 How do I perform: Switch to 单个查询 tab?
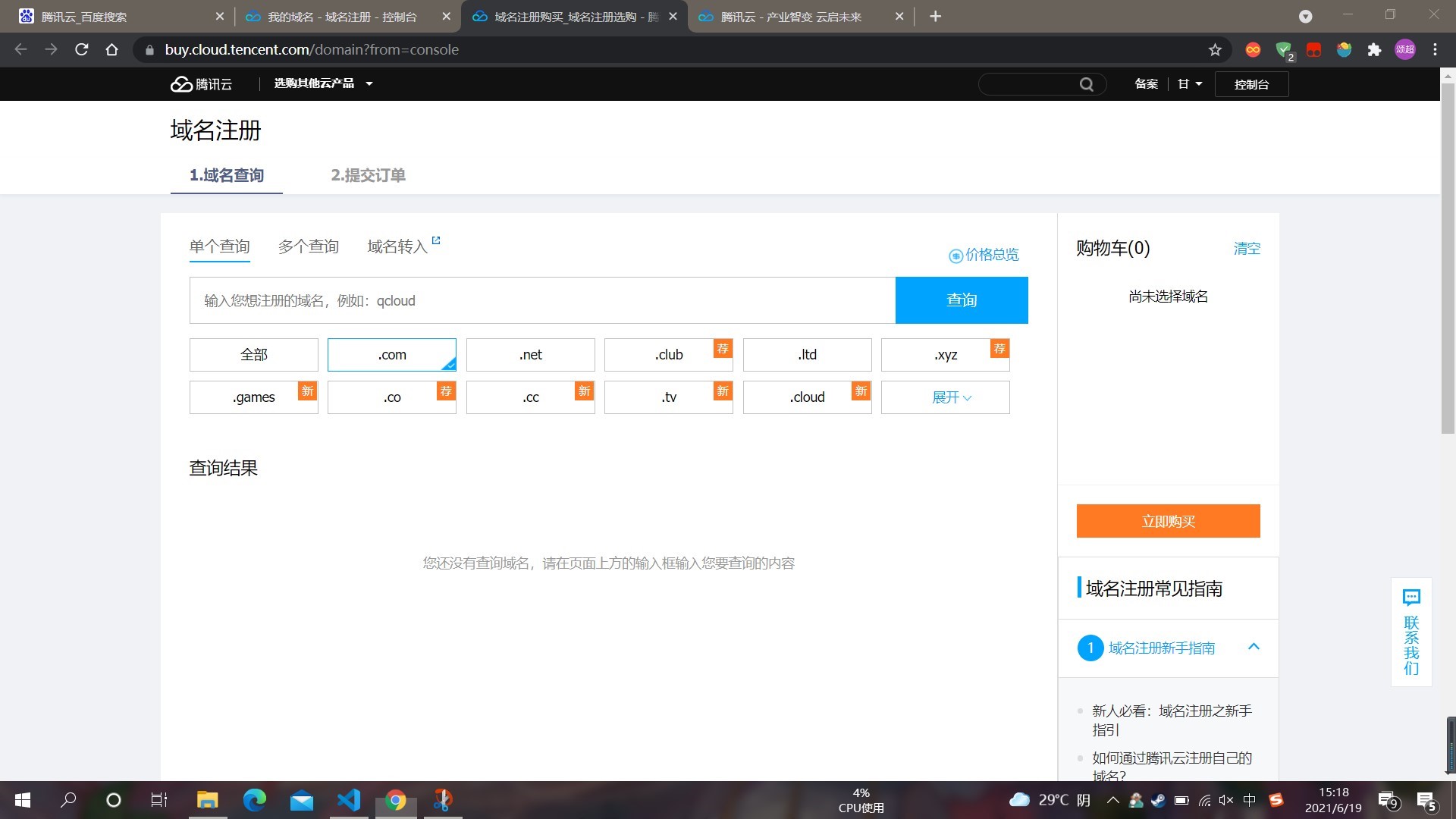tap(219, 246)
